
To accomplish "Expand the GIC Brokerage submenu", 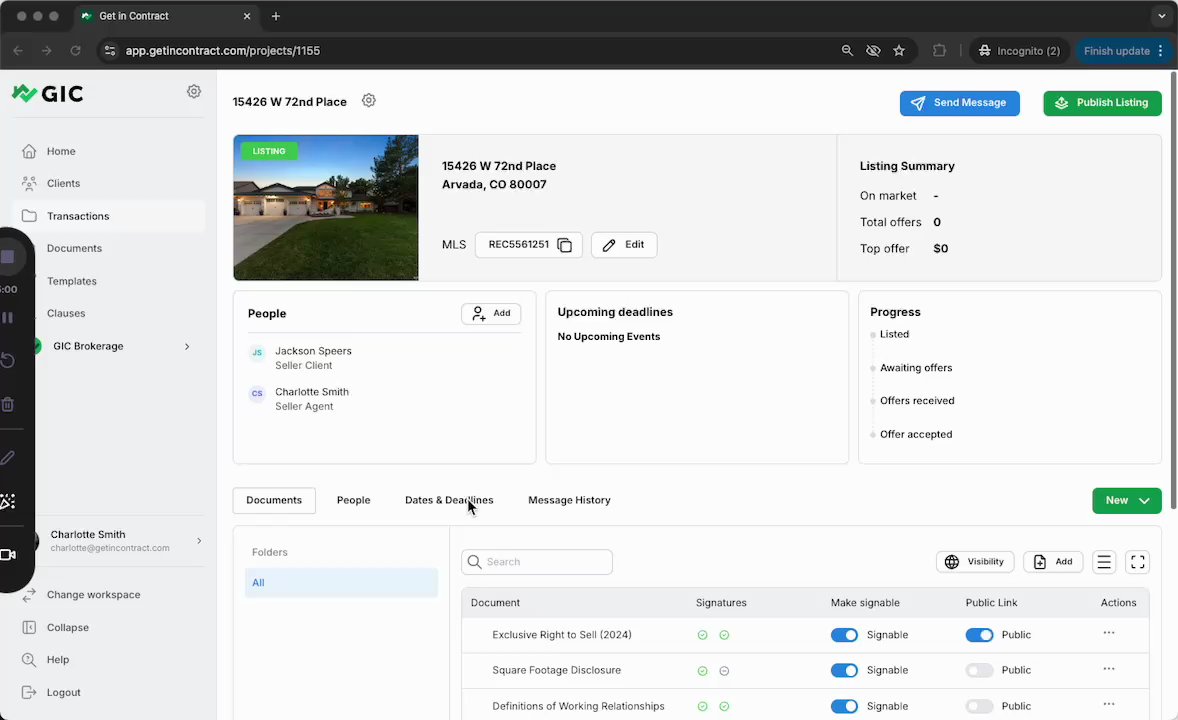I will tap(187, 346).
